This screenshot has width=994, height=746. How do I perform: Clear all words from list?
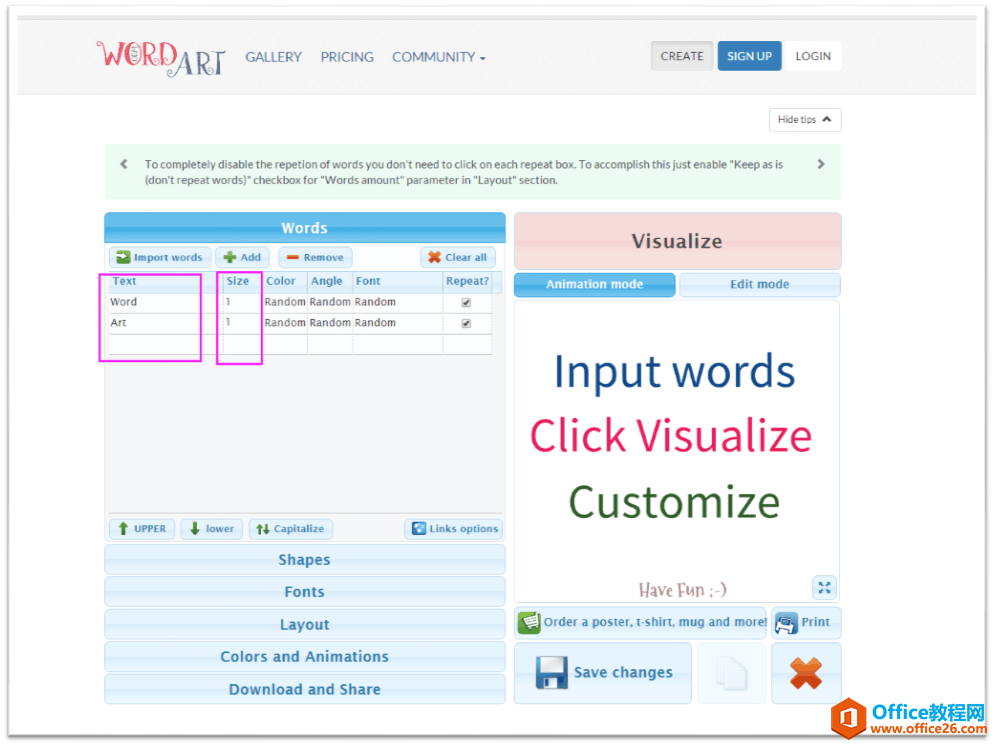[457, 257]
